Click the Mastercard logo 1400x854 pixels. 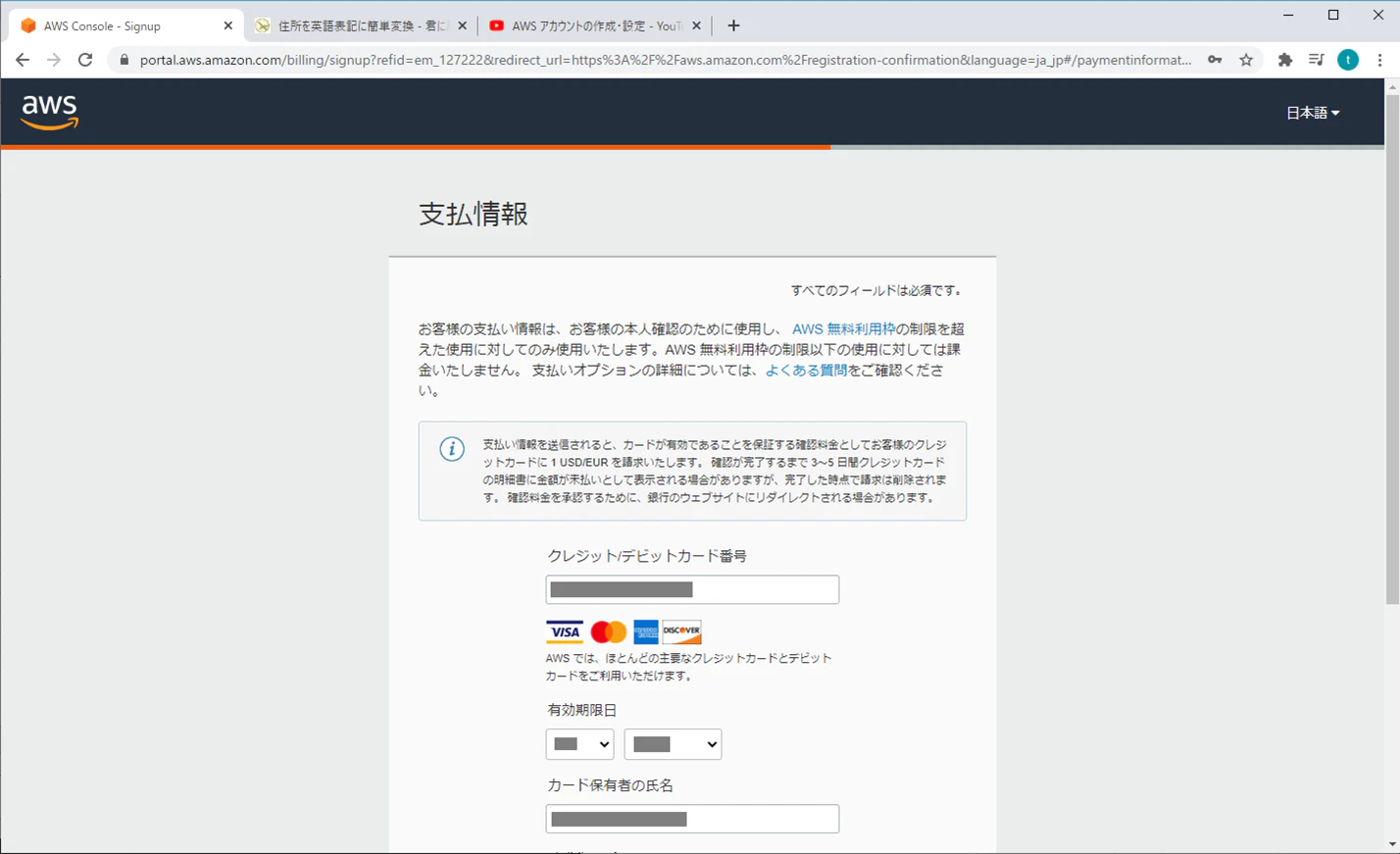point(608,631)
